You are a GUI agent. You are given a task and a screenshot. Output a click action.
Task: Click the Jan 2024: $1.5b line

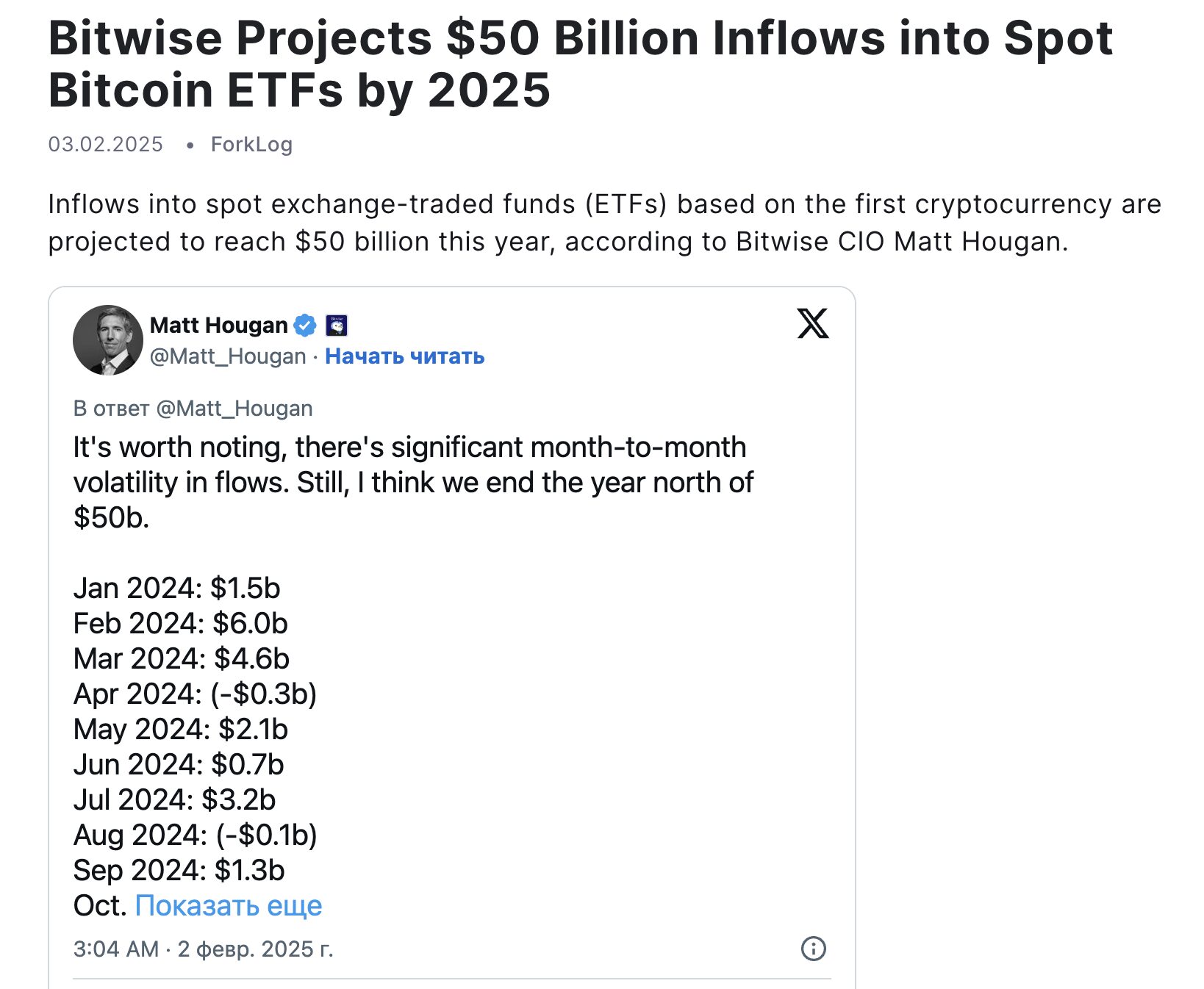(176, 589)
